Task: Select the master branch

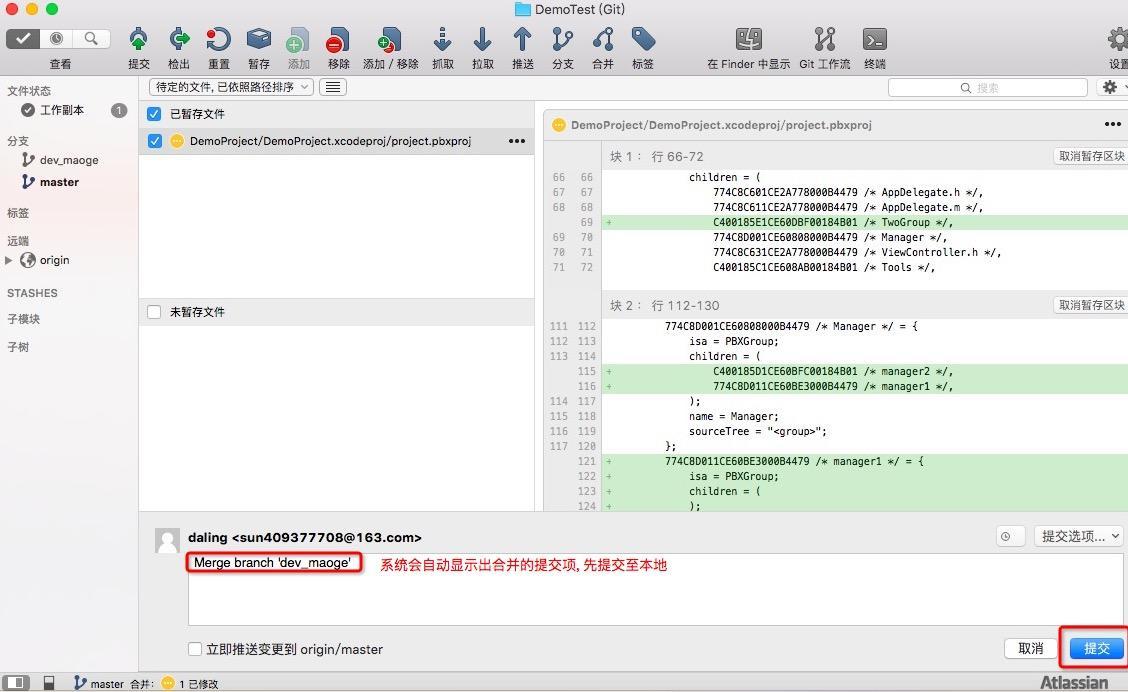Action: click(x=59, y=182)
